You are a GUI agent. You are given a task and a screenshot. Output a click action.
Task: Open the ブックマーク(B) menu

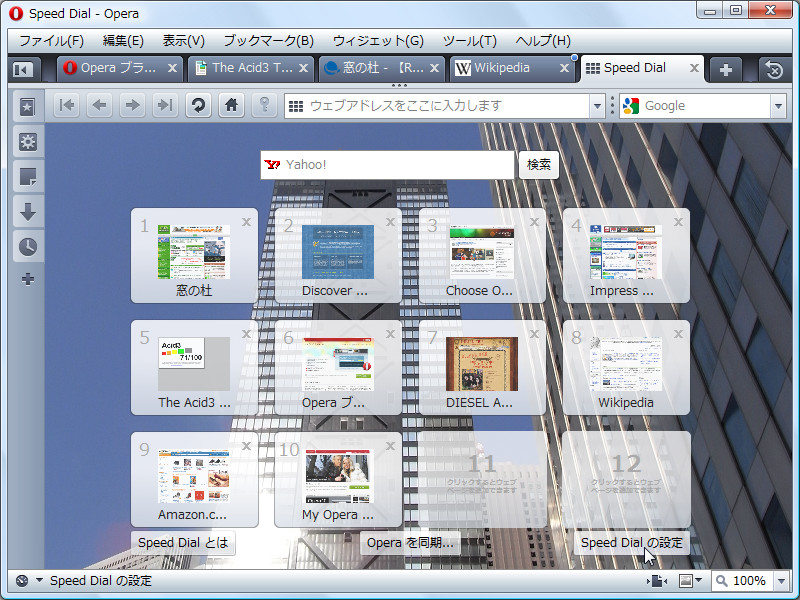(268, 41)
